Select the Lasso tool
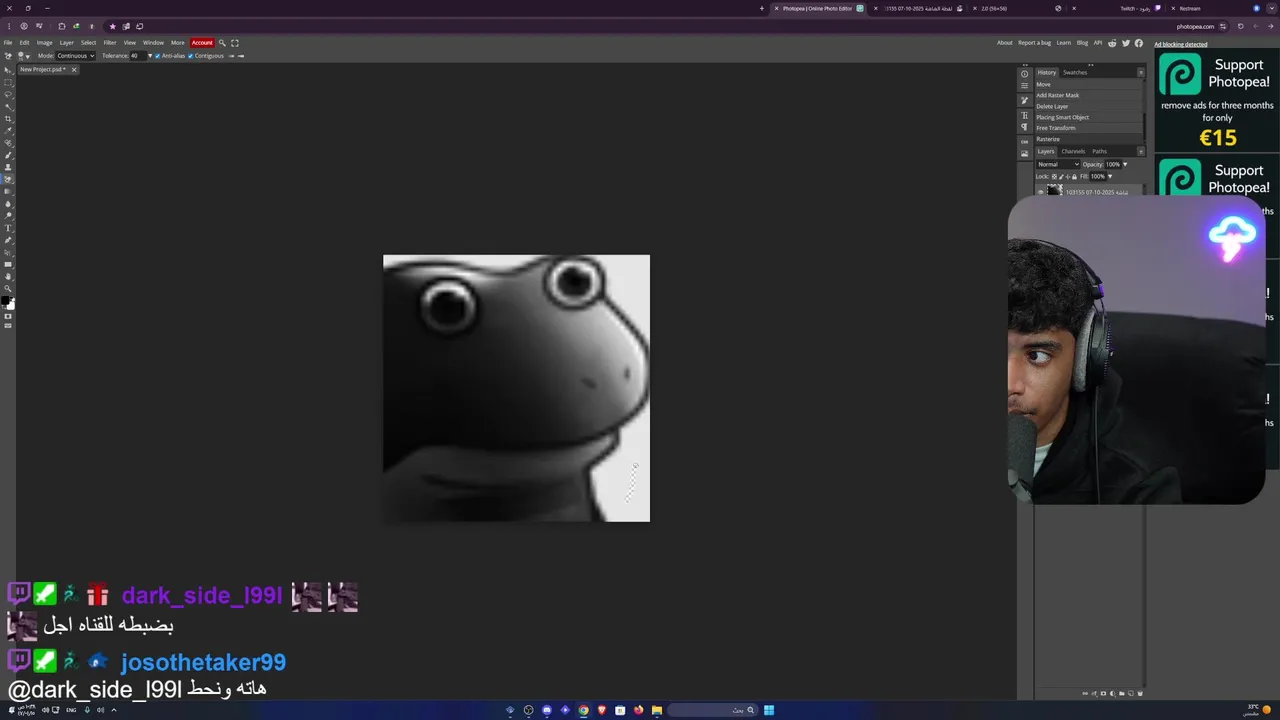Viewport: 1280px width, 720px height. point(8,95)
